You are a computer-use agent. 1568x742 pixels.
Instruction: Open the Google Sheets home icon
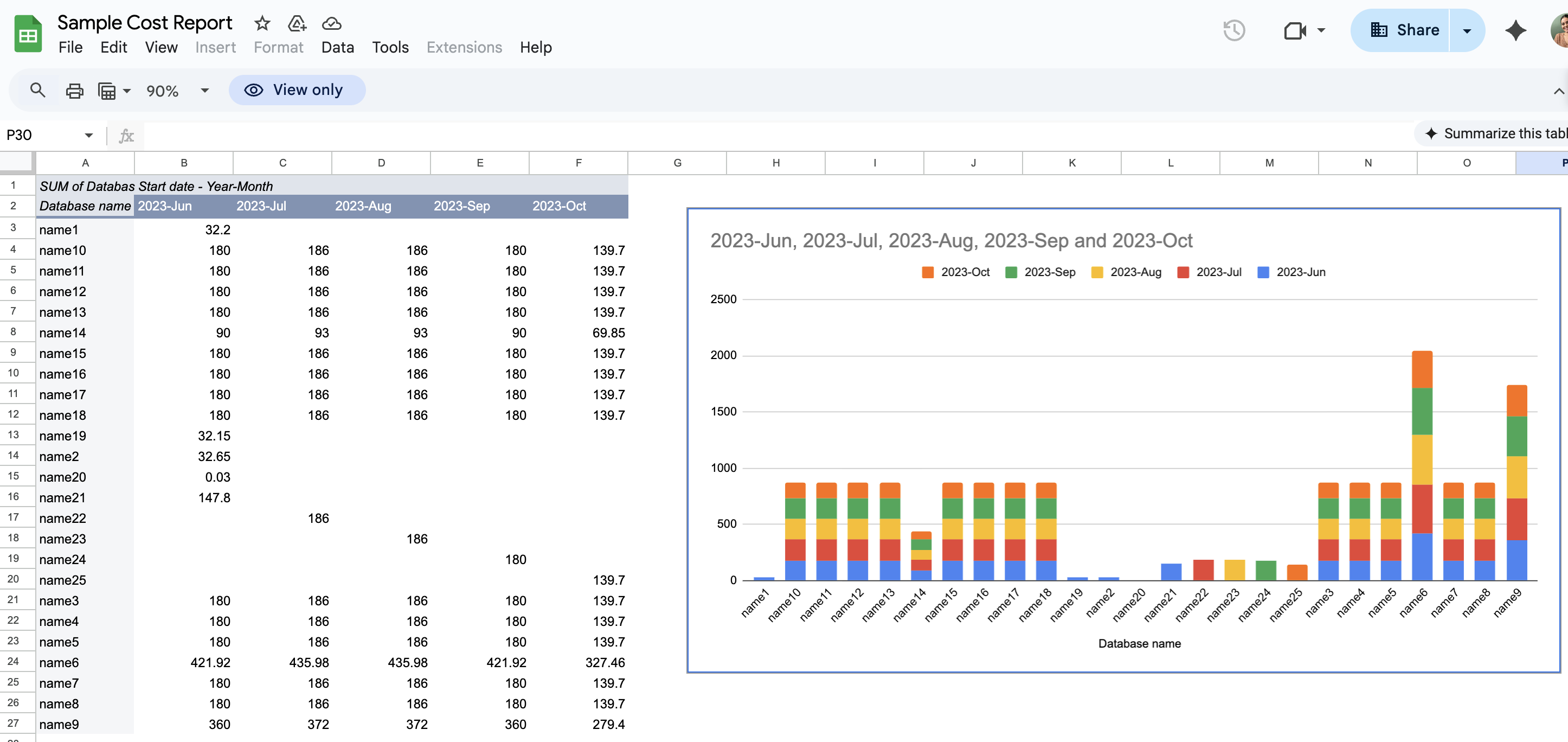[x=28, y=35]
